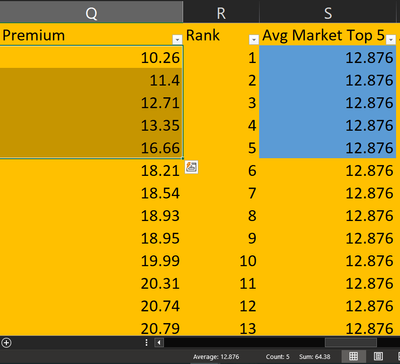Select the Rank 9 cell
The image size is (400, 364).
pyautogui.click(x=221, y=238)
